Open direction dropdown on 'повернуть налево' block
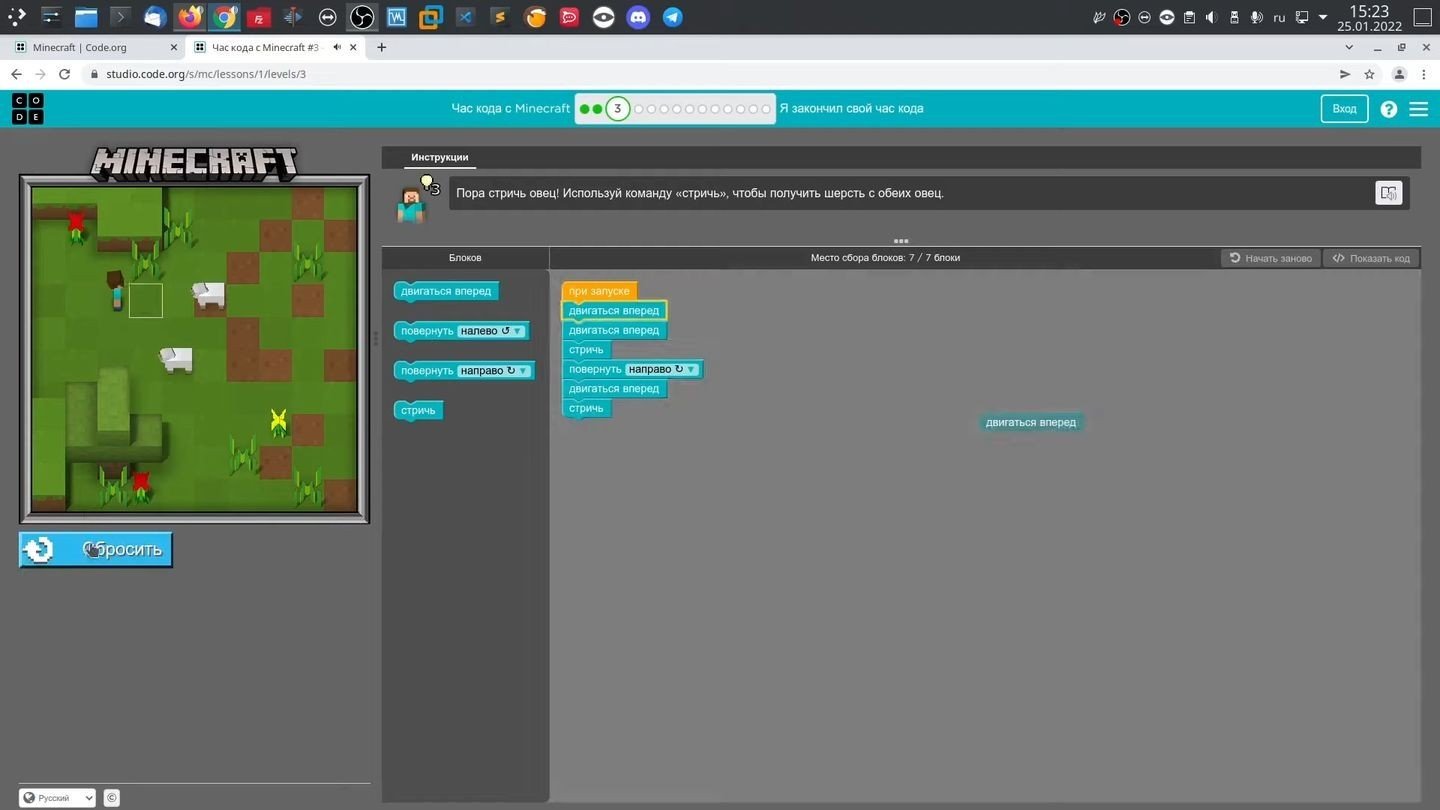Viewport: 1440px width, 810px height. pos(517,331)
